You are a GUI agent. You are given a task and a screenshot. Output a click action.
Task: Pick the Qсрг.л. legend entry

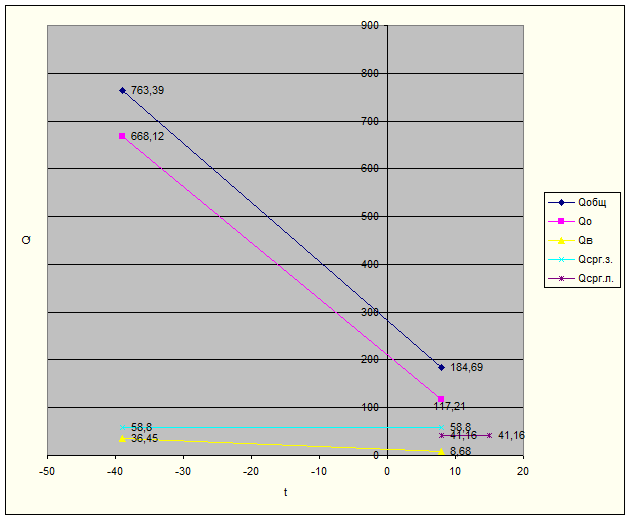click(x=594, y=279)
